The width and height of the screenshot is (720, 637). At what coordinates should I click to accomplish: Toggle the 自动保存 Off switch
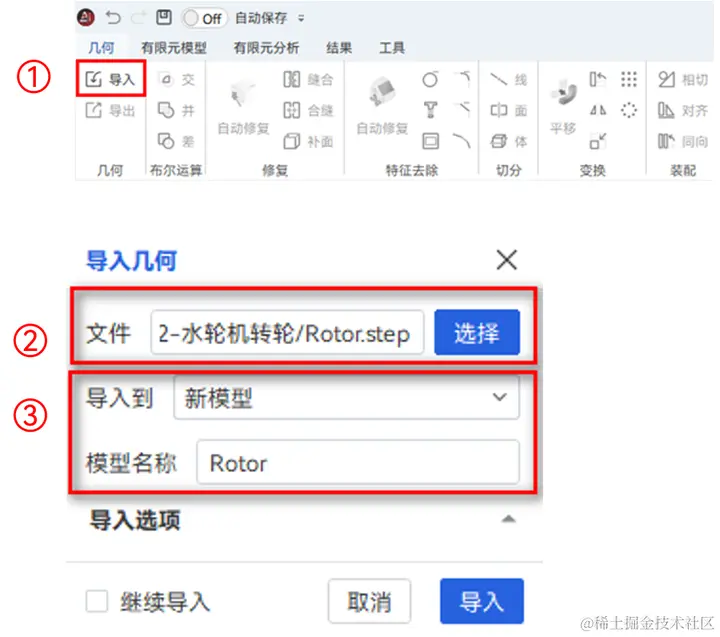click(x=204, y=18)
